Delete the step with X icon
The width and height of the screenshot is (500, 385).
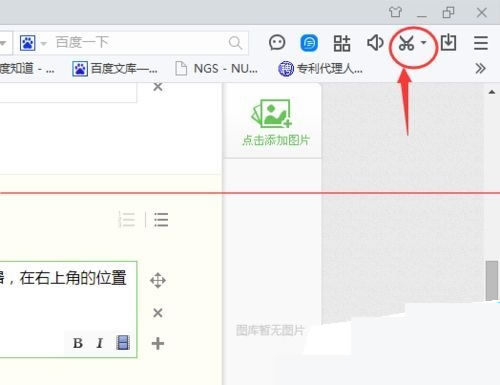pyautogui.click(x=158, y=313)
